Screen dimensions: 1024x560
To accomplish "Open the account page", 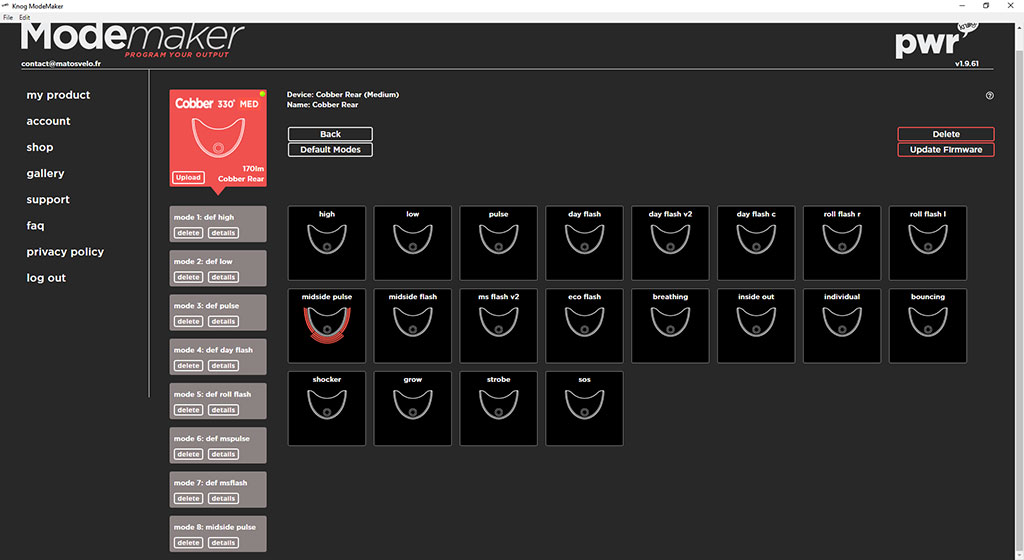I will point(48,121).
